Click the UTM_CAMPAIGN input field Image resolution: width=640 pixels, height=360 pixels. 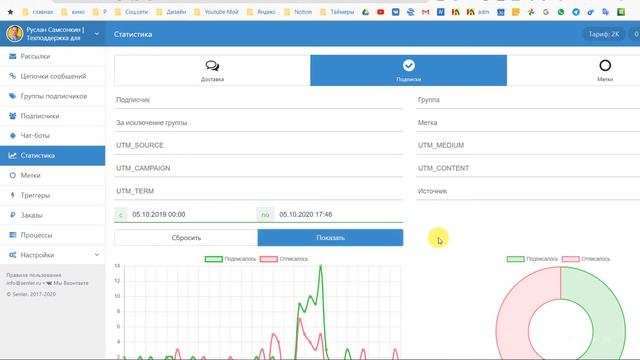[x=259, y=168]
